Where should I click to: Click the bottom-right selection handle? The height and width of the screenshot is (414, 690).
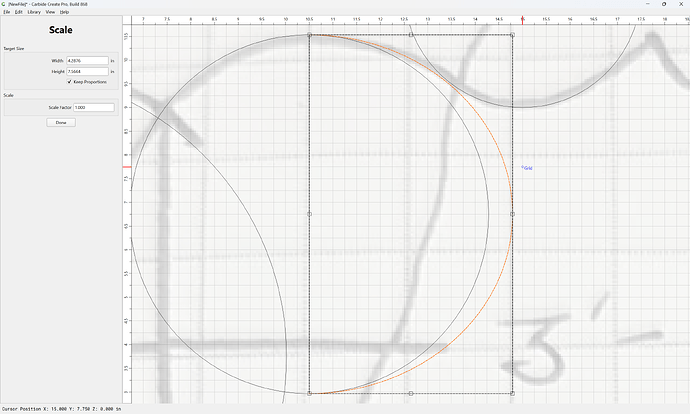point(512,393)
